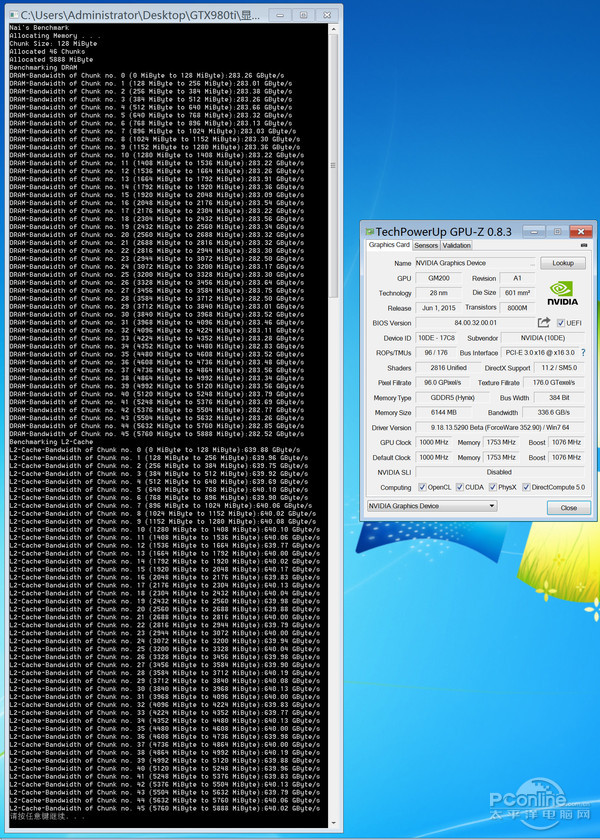
Task: Click the Device ID field 10DE - 17C8
Action: [436, 338]
